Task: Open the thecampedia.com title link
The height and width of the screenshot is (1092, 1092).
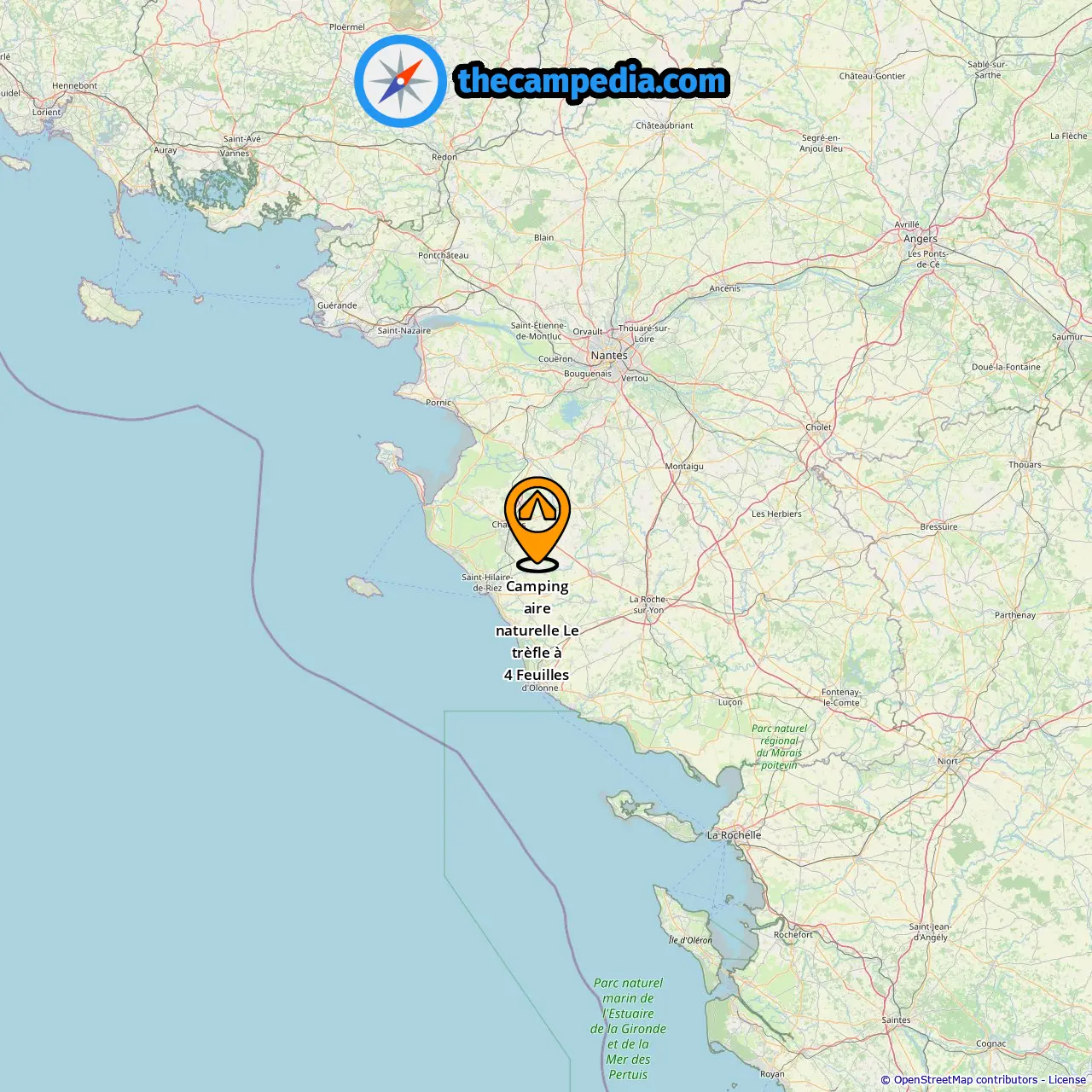Action: tap(592, 81)
